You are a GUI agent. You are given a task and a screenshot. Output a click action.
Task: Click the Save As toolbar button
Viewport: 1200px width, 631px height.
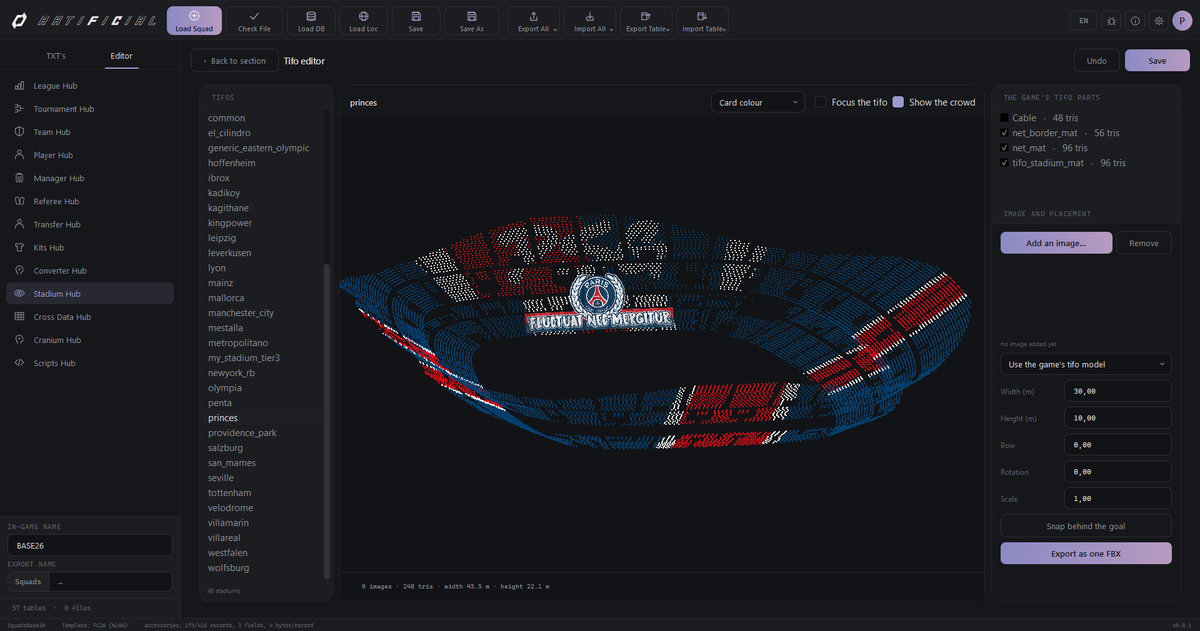click(x=472, y=21)
